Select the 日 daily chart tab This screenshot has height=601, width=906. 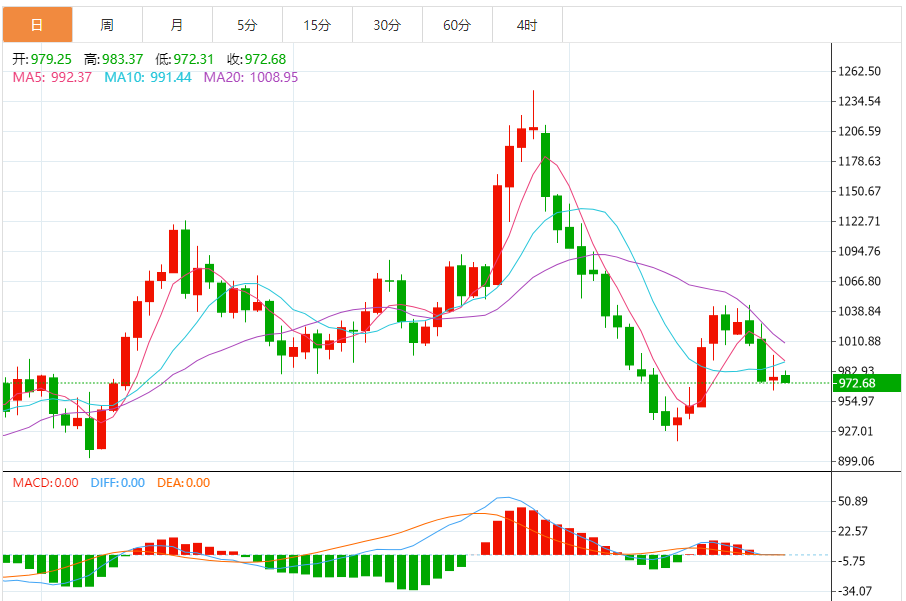(38, 25)
